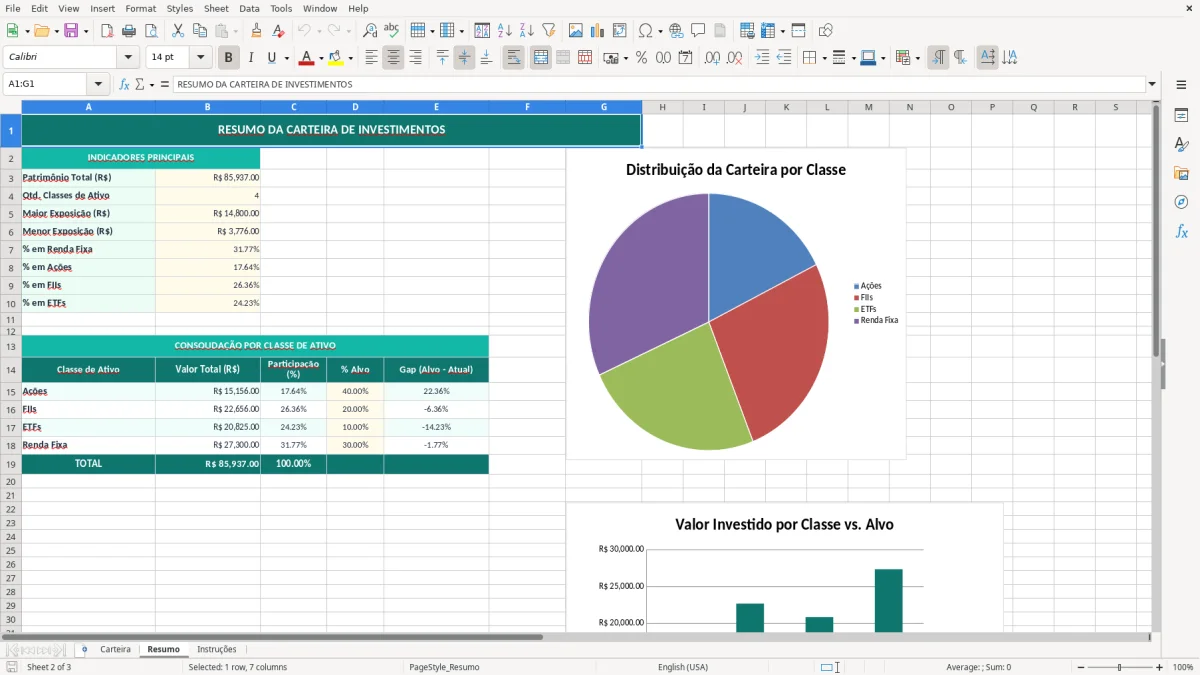Viewport: 1200px width, 675px height.
Task: Open font color dropdown arrow
Action: coord(320,58)
